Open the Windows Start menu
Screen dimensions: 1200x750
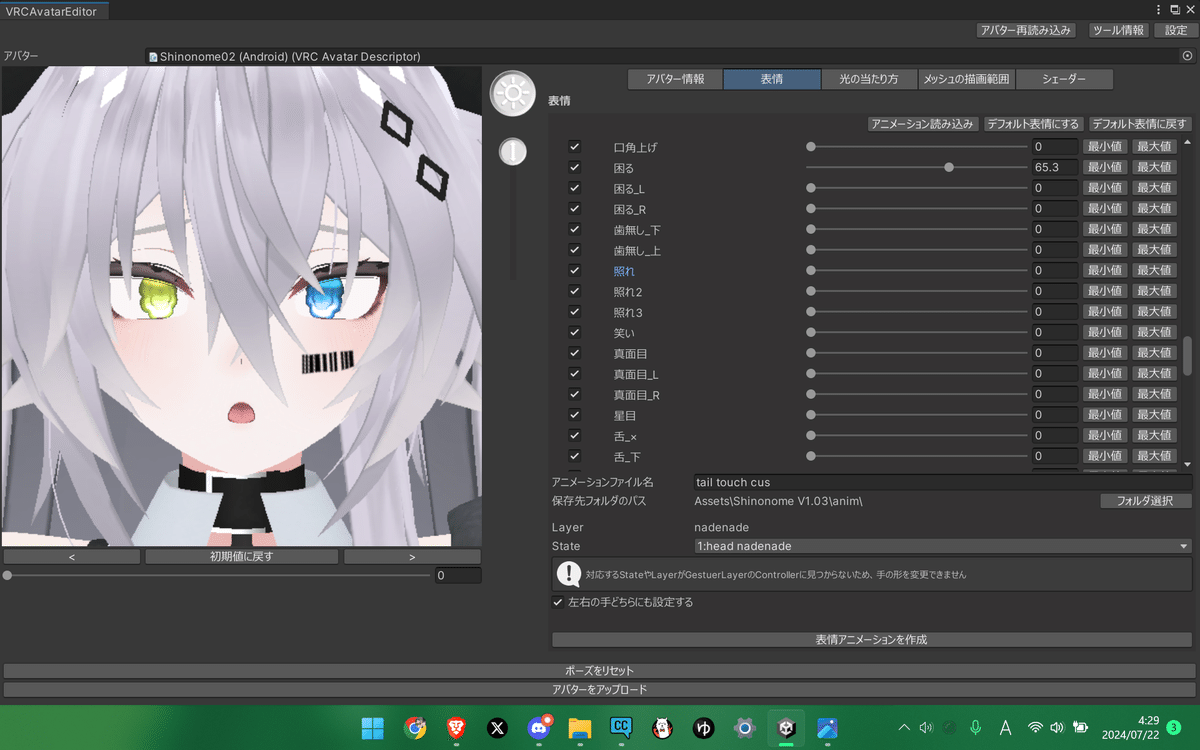point(372,727)
